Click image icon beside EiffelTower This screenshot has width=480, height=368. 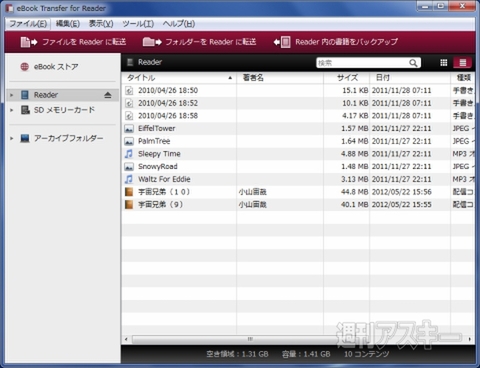(129, 129)
